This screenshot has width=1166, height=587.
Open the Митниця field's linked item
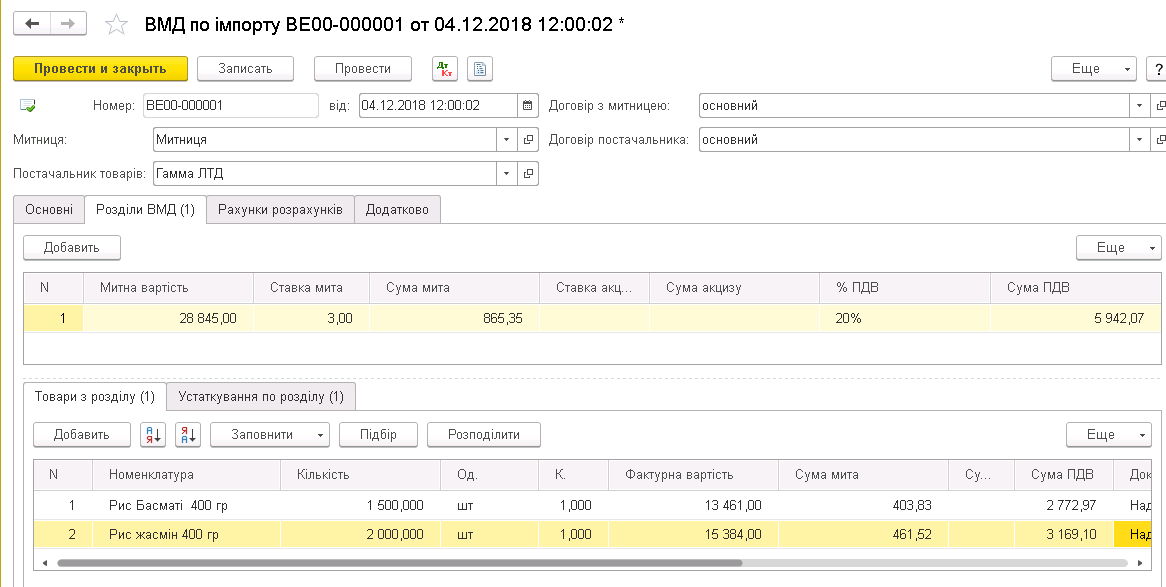click(x=527, y=140)
